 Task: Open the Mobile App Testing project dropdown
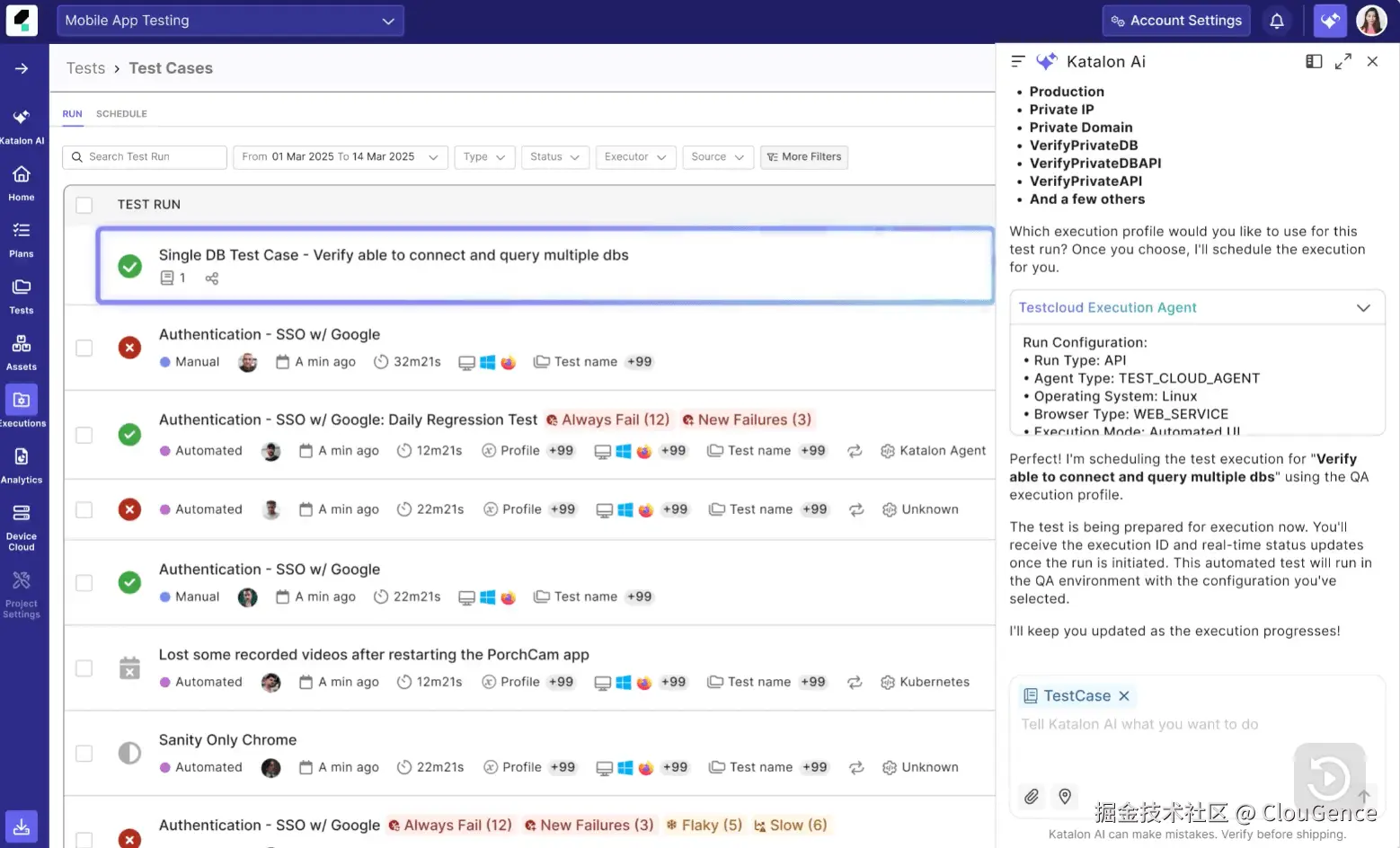point(230,21)
